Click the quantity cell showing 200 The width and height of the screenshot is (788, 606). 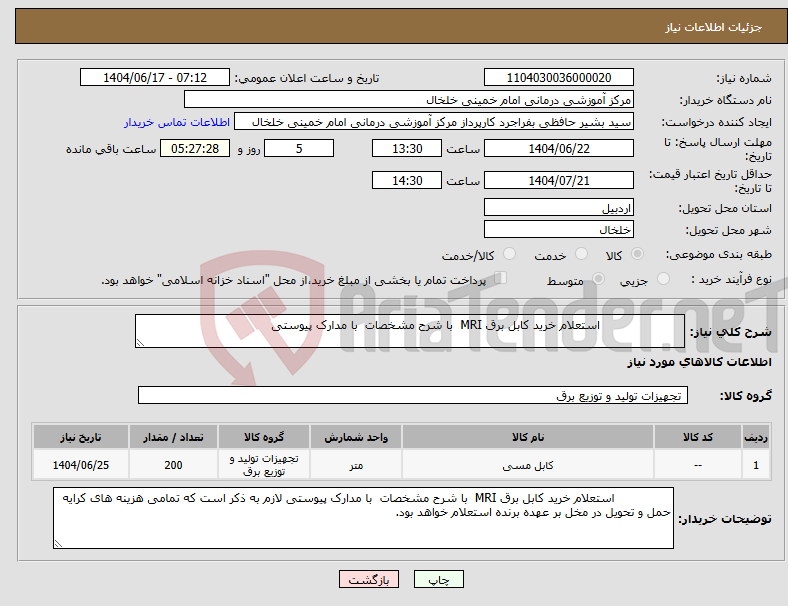[173, 465]
